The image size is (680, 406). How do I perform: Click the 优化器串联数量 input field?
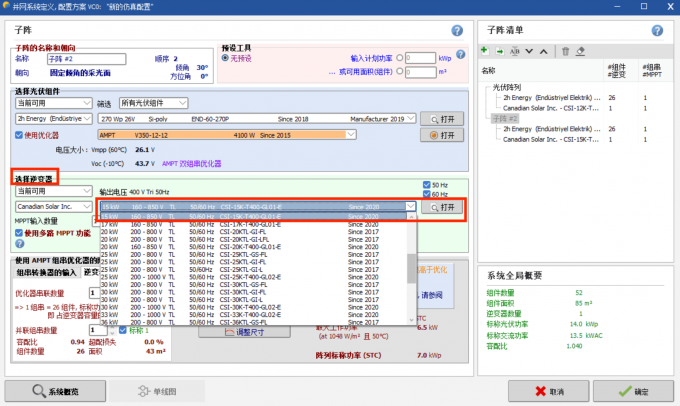pos(95,293)
